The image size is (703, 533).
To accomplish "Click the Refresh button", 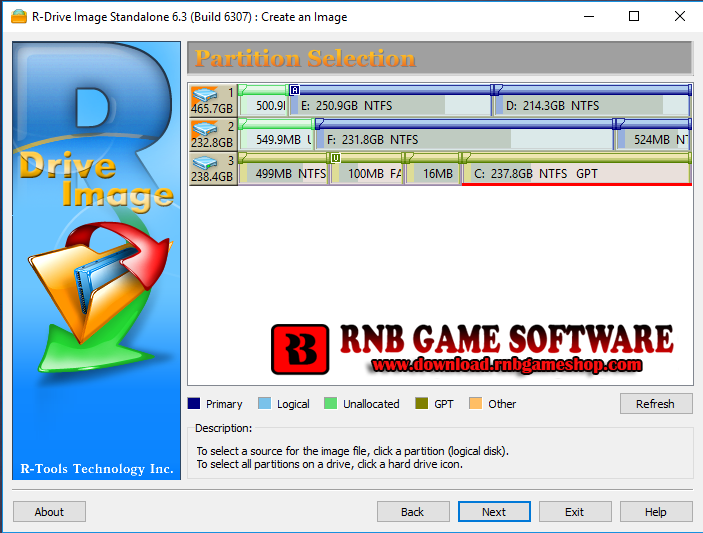I will (x=656, y=404).
